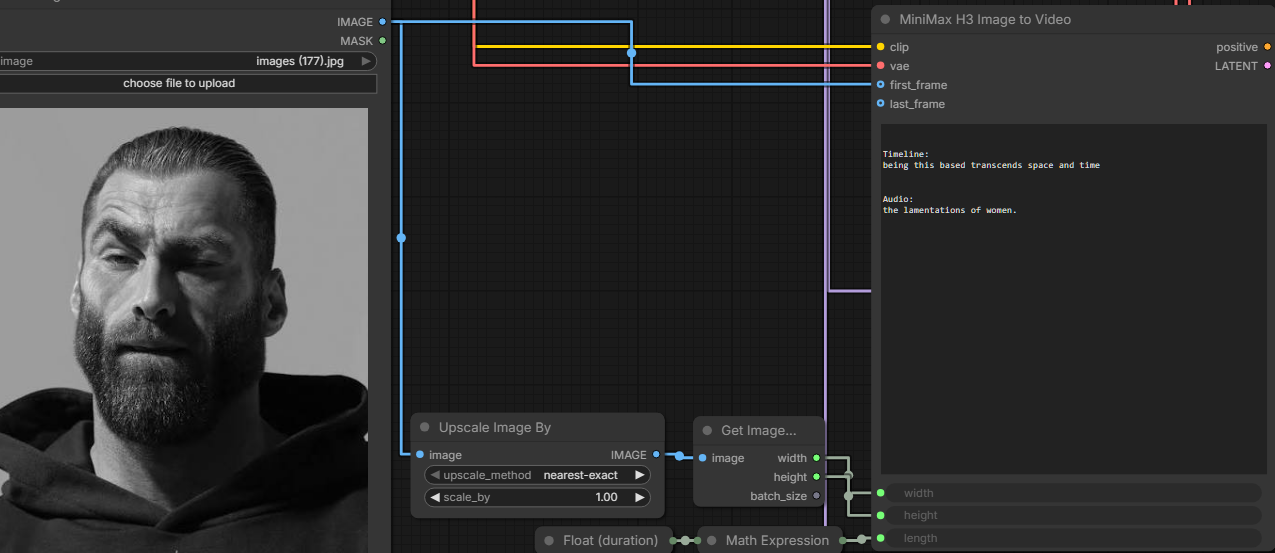Click the link midpoint on the first_frame wire
The width and height of the screenshot is (1275, 553).
click(x=631, y=53)
